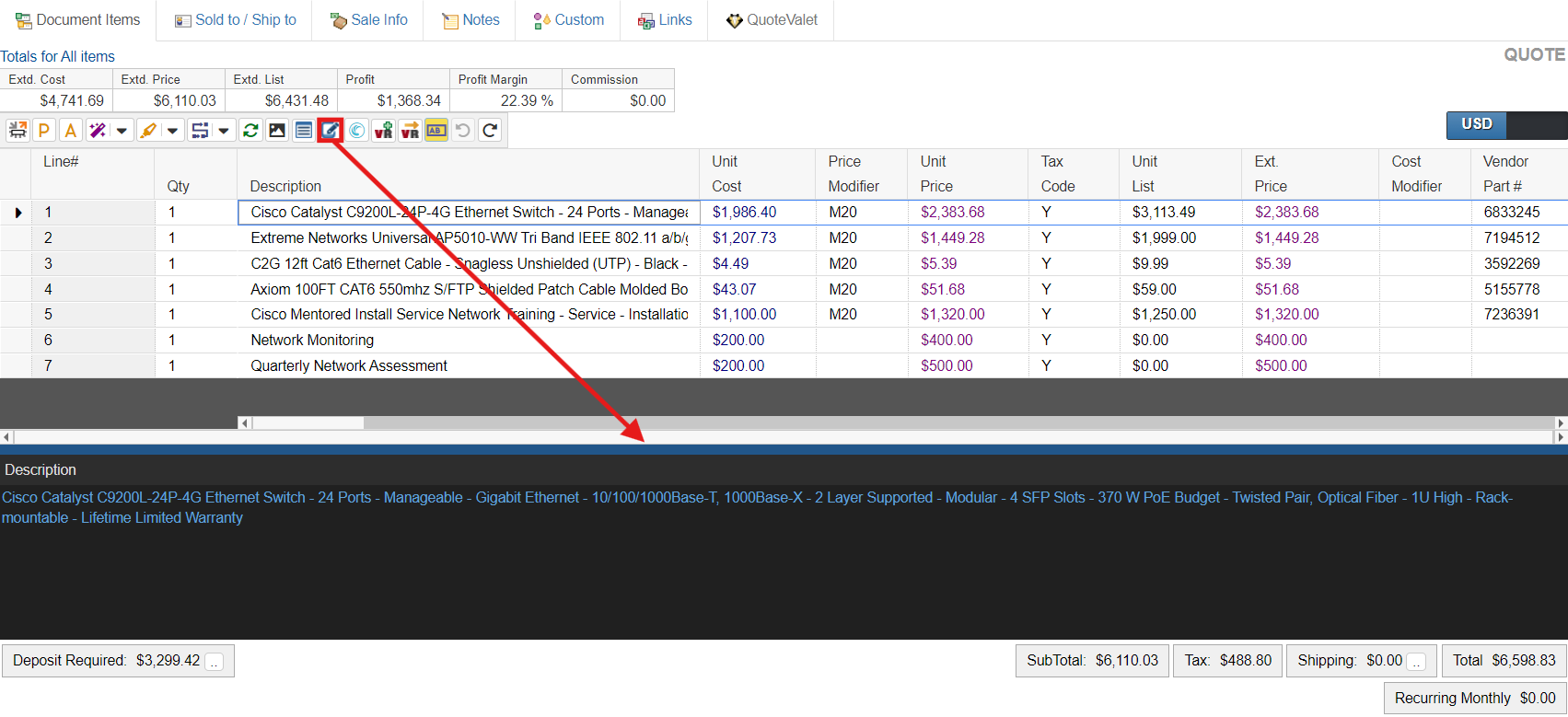Click the Deposit Required ellipsis button
This screenshot has width=1568, height=717.
215,662
